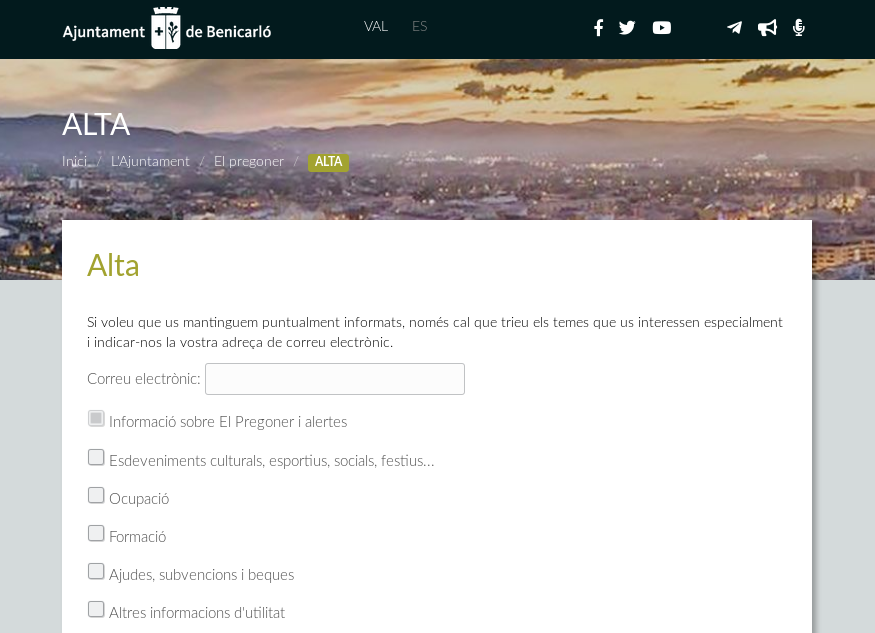Select Ajudes, subvencions i beques checkbox
Viewport: 875px width, 633px height.
(96, 571)
